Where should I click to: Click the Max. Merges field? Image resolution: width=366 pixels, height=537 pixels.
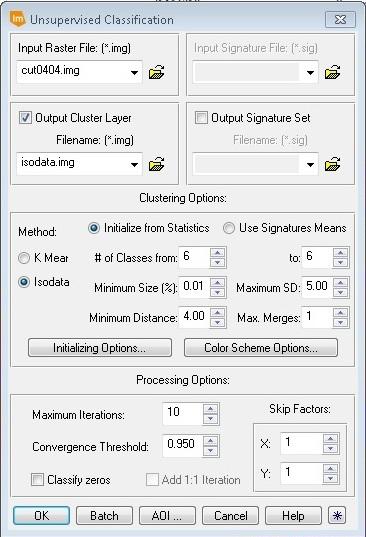click(x=317, y=317)
